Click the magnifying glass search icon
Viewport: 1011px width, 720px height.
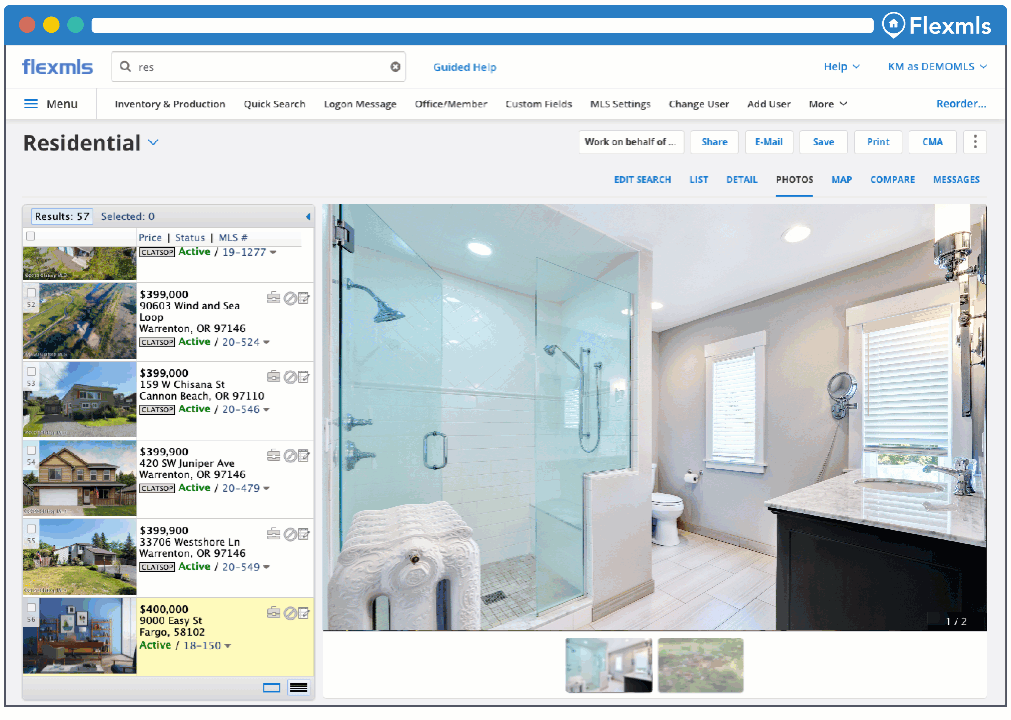125,66
